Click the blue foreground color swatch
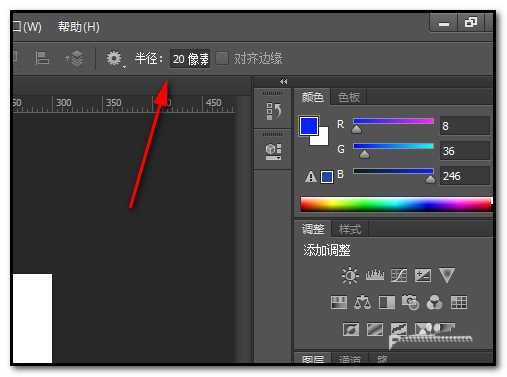This screenshot has height=377, width=507. coord(309,126)
